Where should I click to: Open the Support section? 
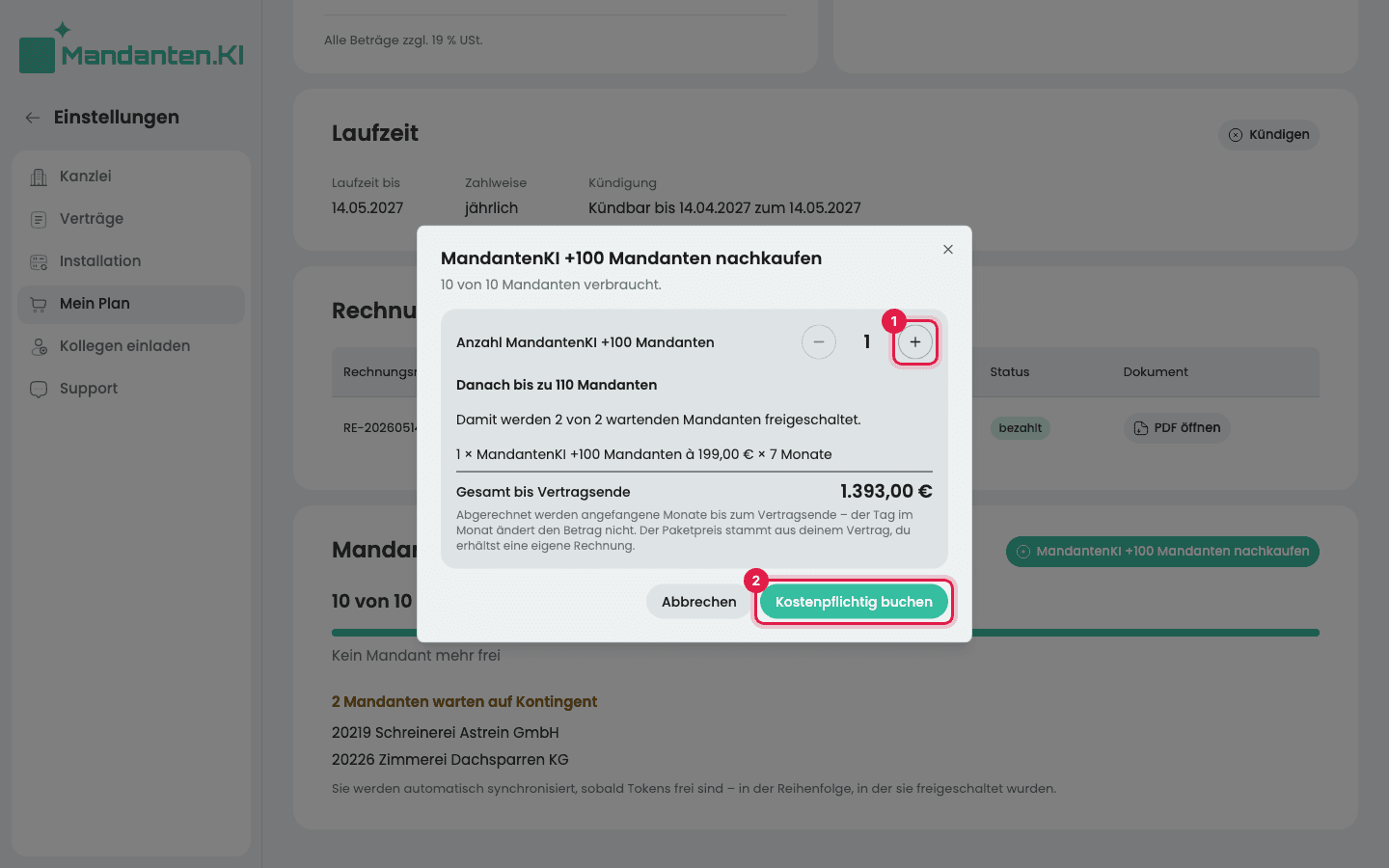[x=131, y=389]
